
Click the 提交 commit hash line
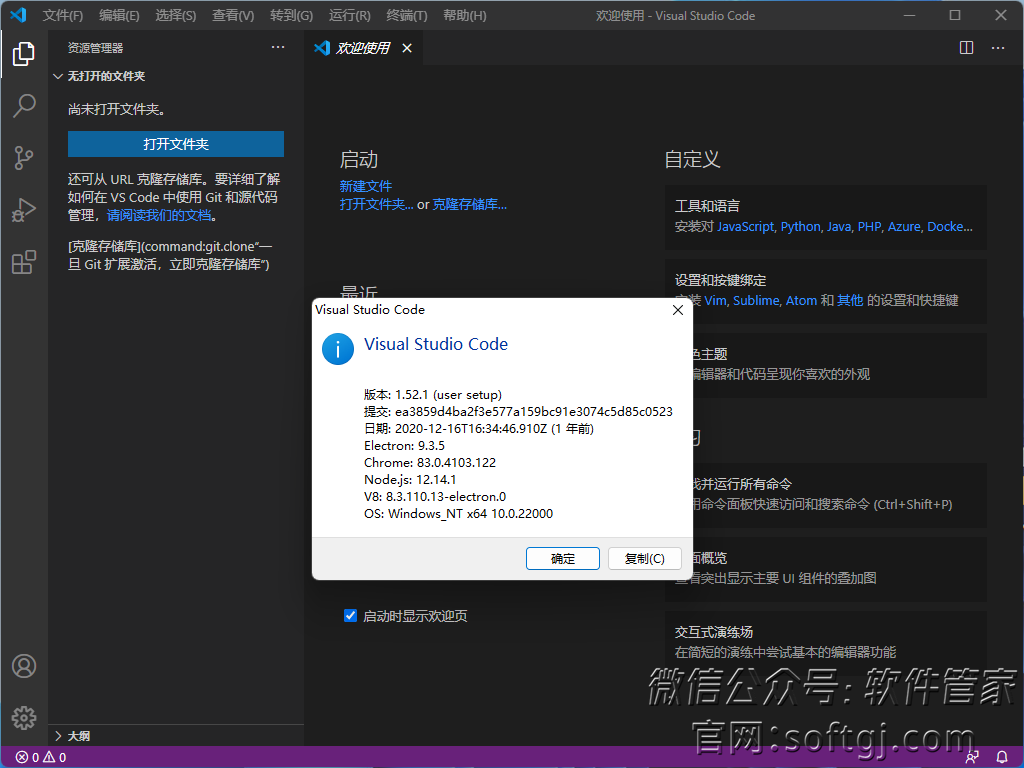coord(519,411)
